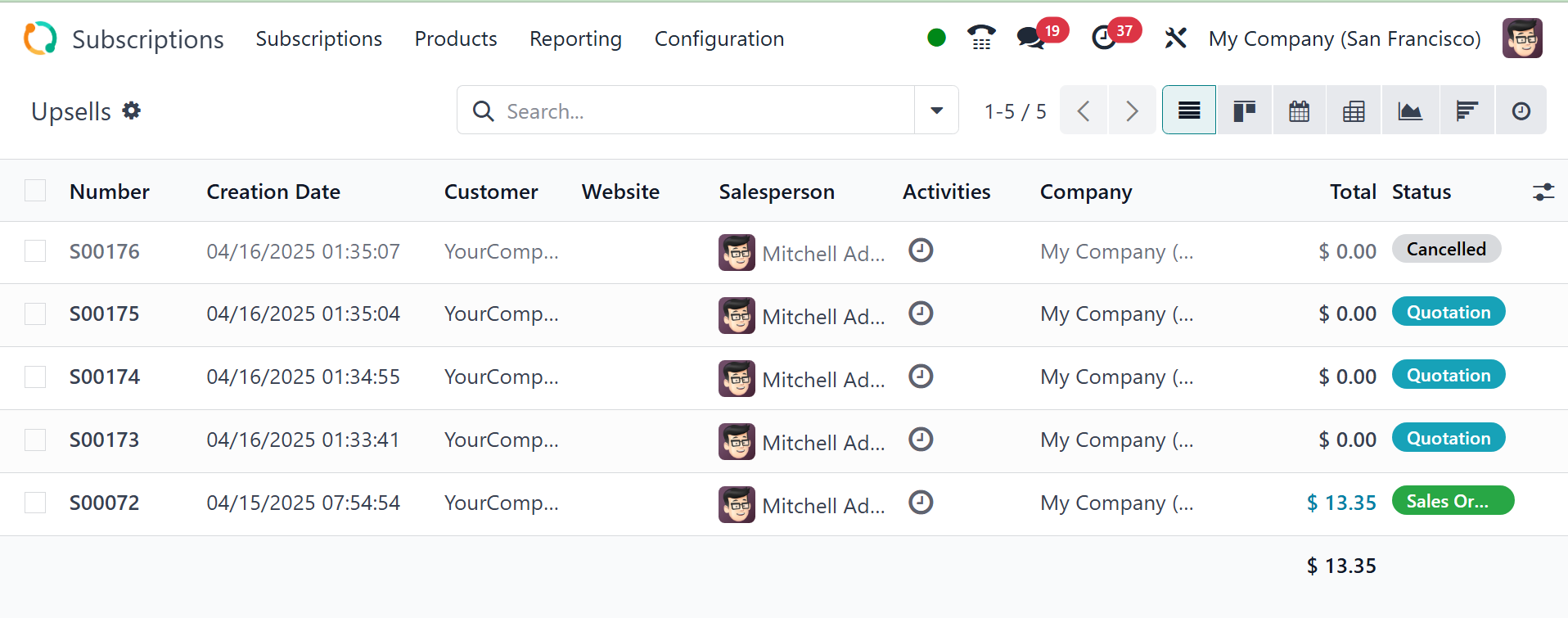Image resolution: width=1568 pixels, height=618 pixels.
Task: Open the Reporting menu
Action: point(575,38)
